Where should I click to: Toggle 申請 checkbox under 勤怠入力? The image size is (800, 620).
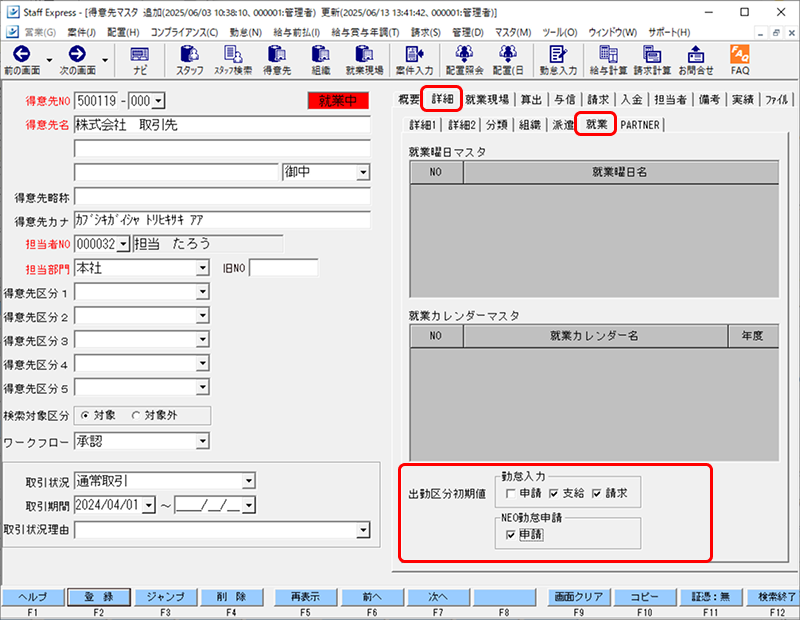[510, 493]
